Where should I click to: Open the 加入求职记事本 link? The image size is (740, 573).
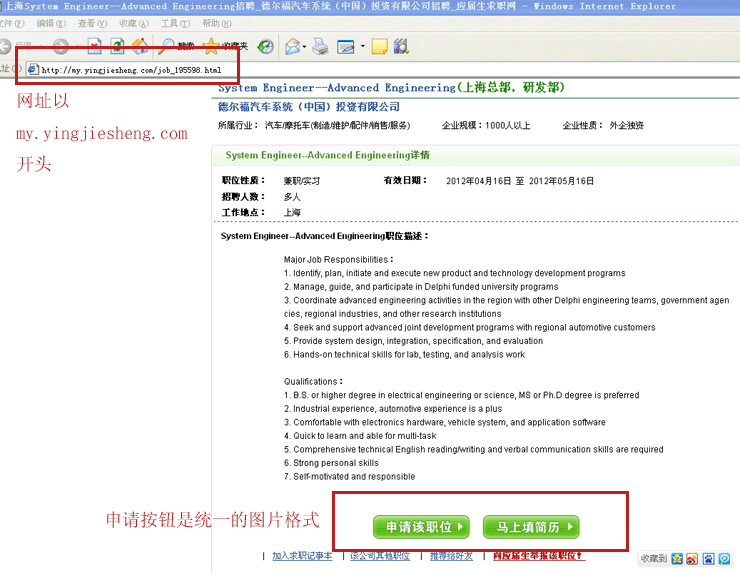coord(302,556)
